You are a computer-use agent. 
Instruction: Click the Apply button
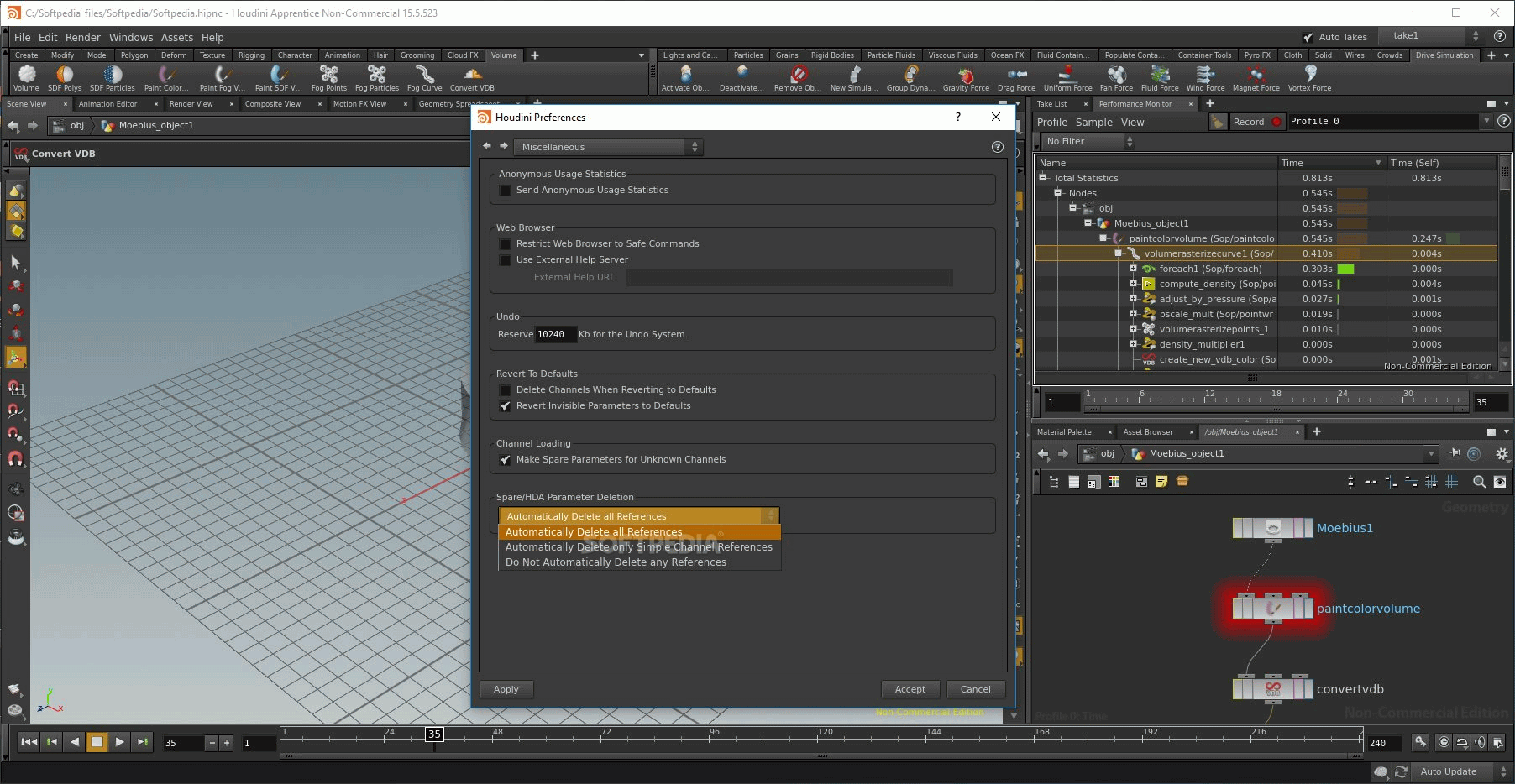[x=506, y=689]
